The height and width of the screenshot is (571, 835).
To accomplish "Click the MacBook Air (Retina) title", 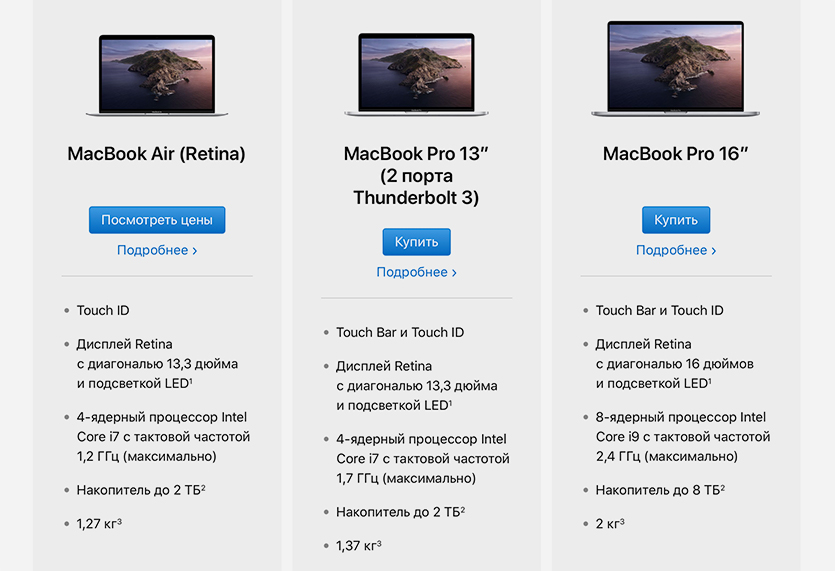I will point(157,154).
